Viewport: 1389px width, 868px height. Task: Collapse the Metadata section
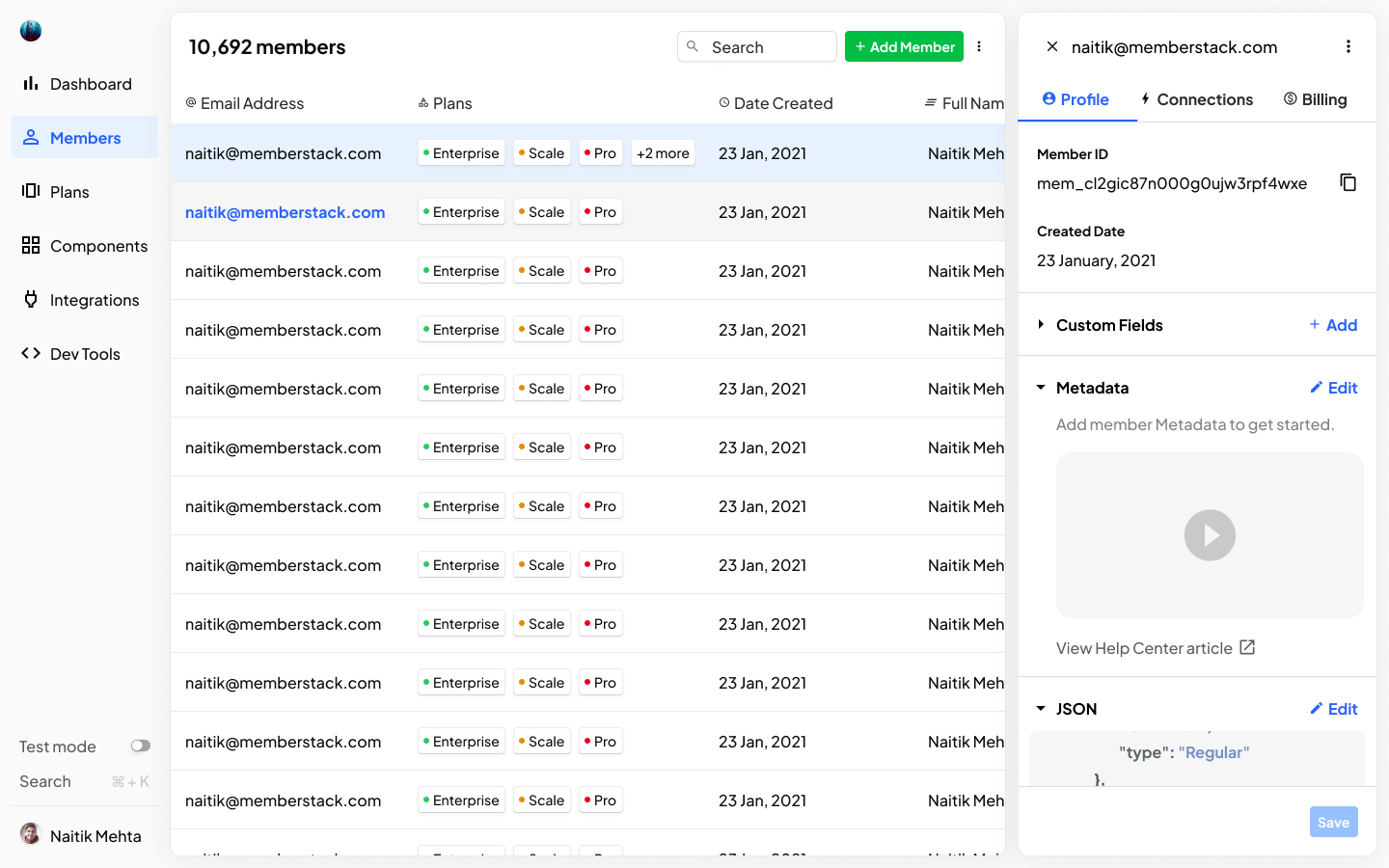1040,388
